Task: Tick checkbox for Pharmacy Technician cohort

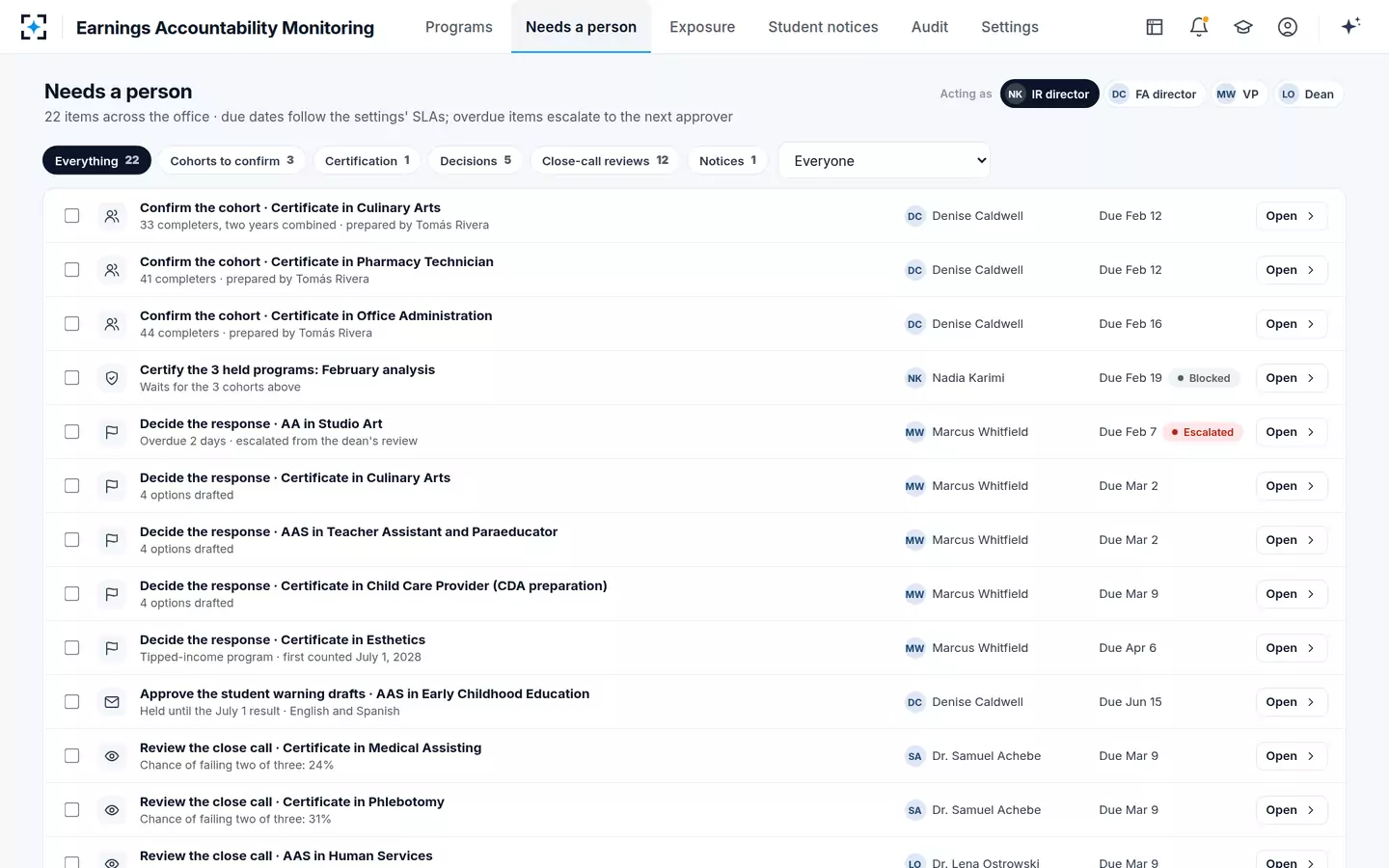Action: 71,270
